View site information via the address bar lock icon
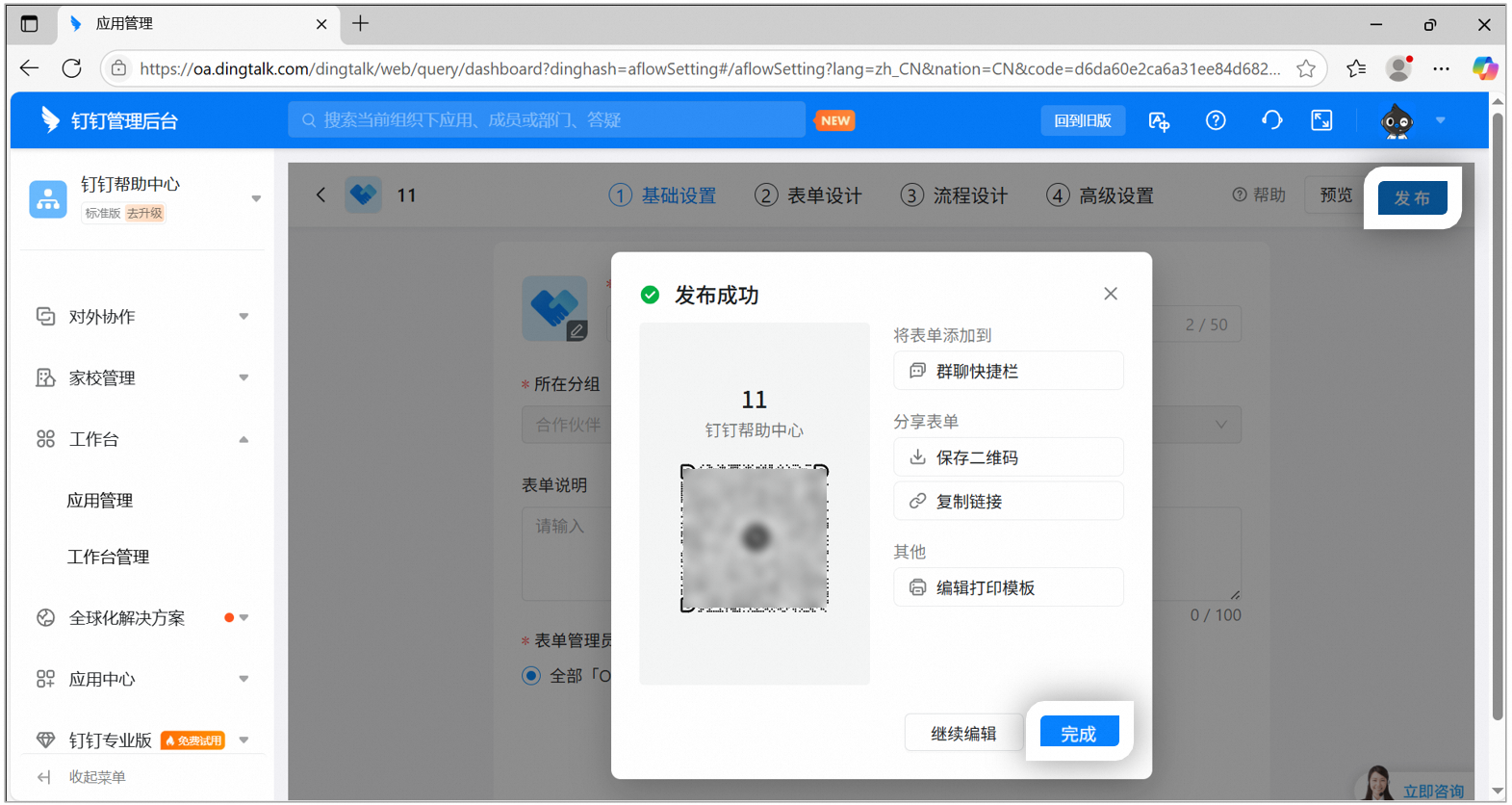This screenshot has height=805, width=1512. pos(118,68)
